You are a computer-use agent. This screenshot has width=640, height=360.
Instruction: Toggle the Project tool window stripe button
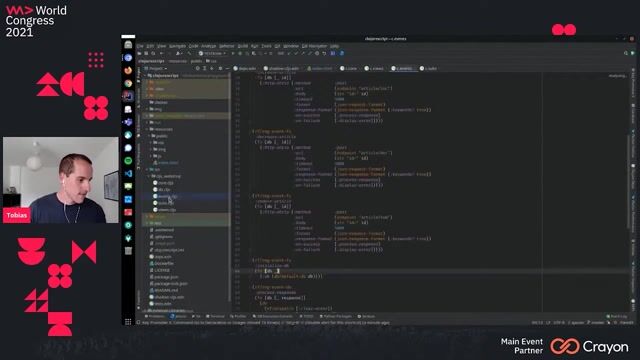[138, 74]
